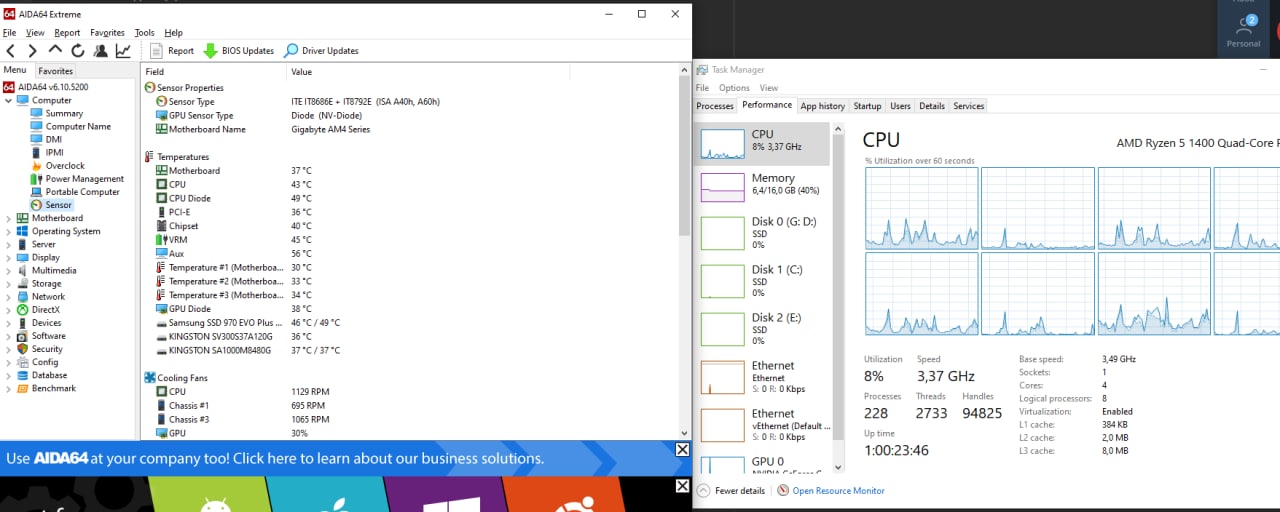Expand the Storage tree node
This screenshot has width=1280, height=512.
9,283
